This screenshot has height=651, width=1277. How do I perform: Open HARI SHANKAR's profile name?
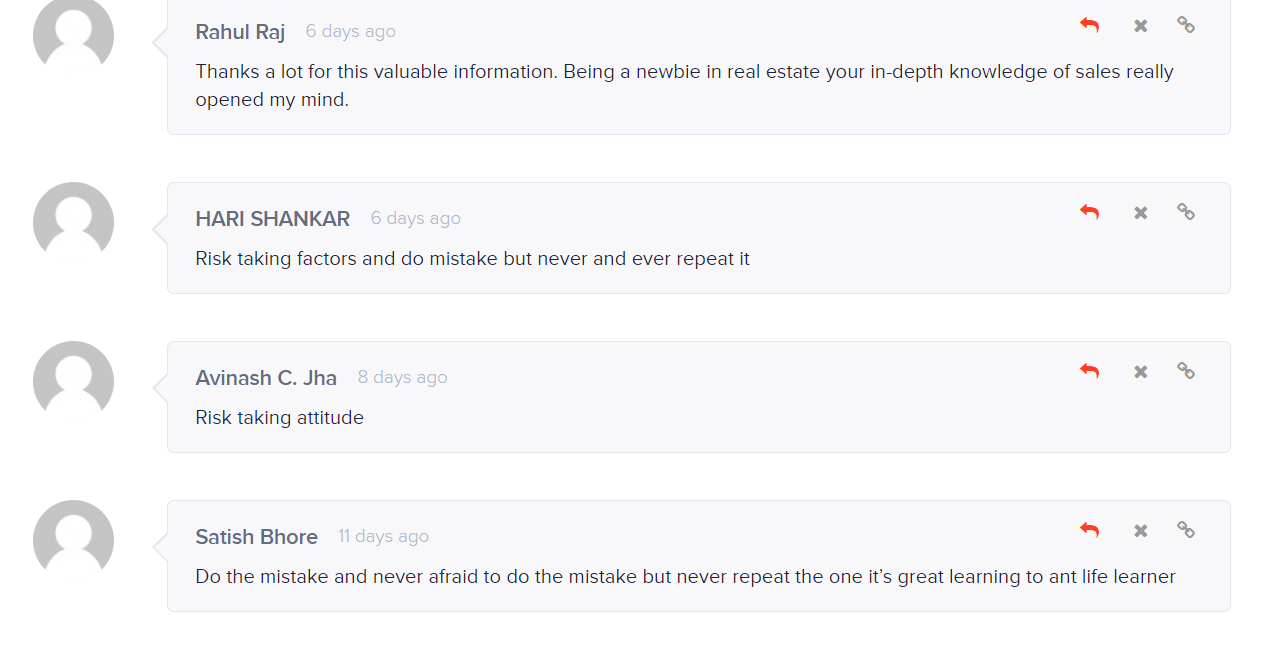pyautogui.click(x=273, y=219)
